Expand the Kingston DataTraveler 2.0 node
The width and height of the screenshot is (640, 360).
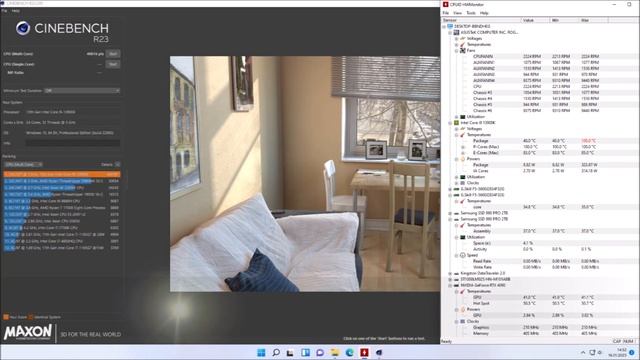[450, 273]
